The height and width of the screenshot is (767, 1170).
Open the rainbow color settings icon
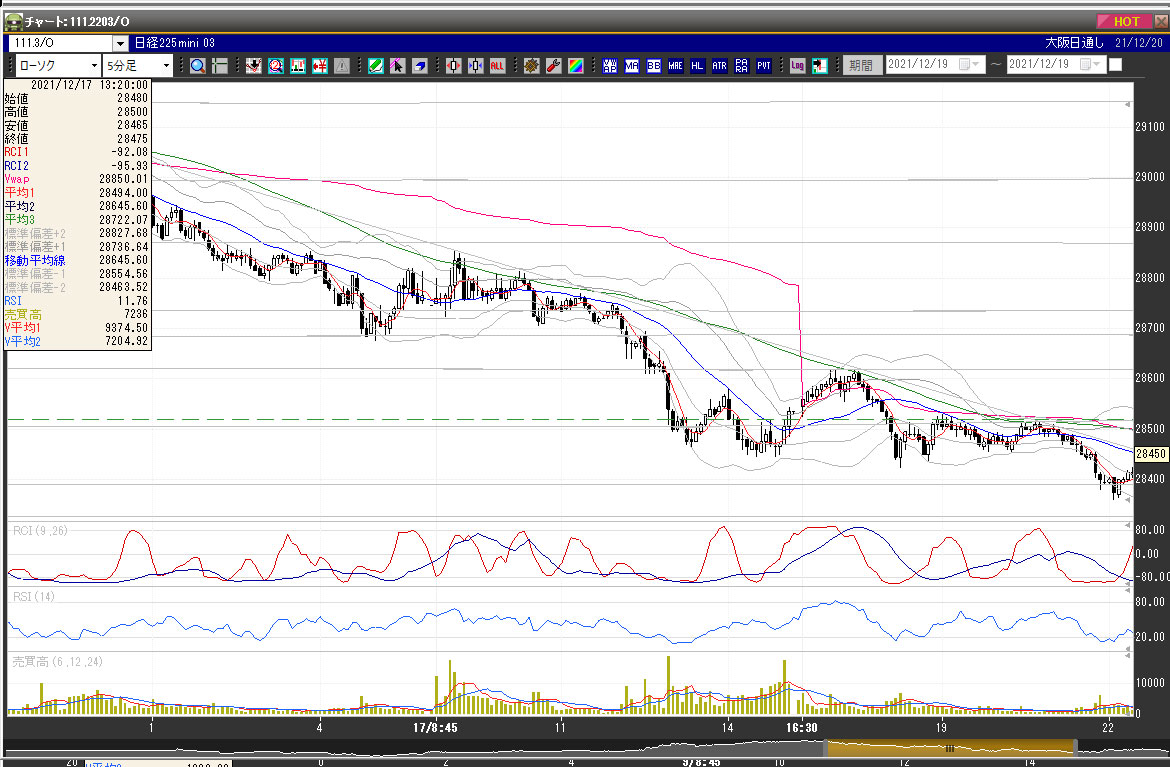click(x=575, y=66)
